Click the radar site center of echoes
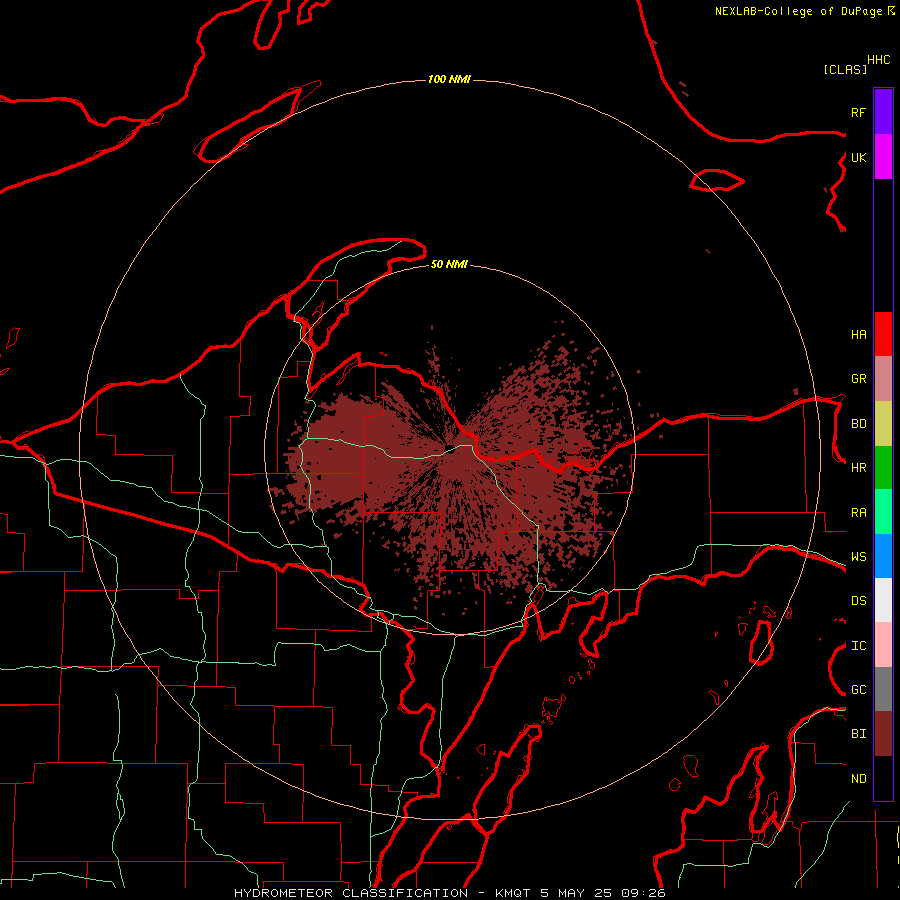This screenshot has width=900, height=900. click(x=450, y=451)
